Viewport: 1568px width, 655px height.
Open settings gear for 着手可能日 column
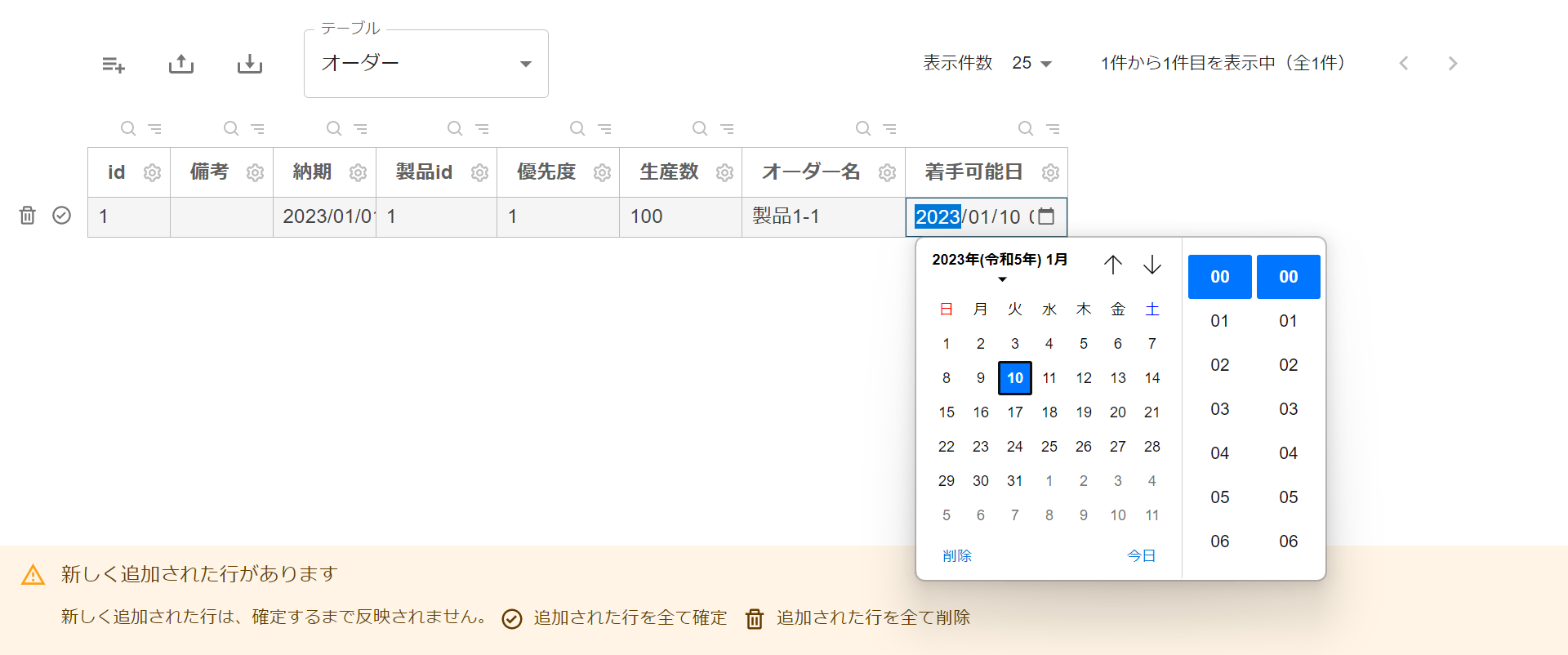1050,172
